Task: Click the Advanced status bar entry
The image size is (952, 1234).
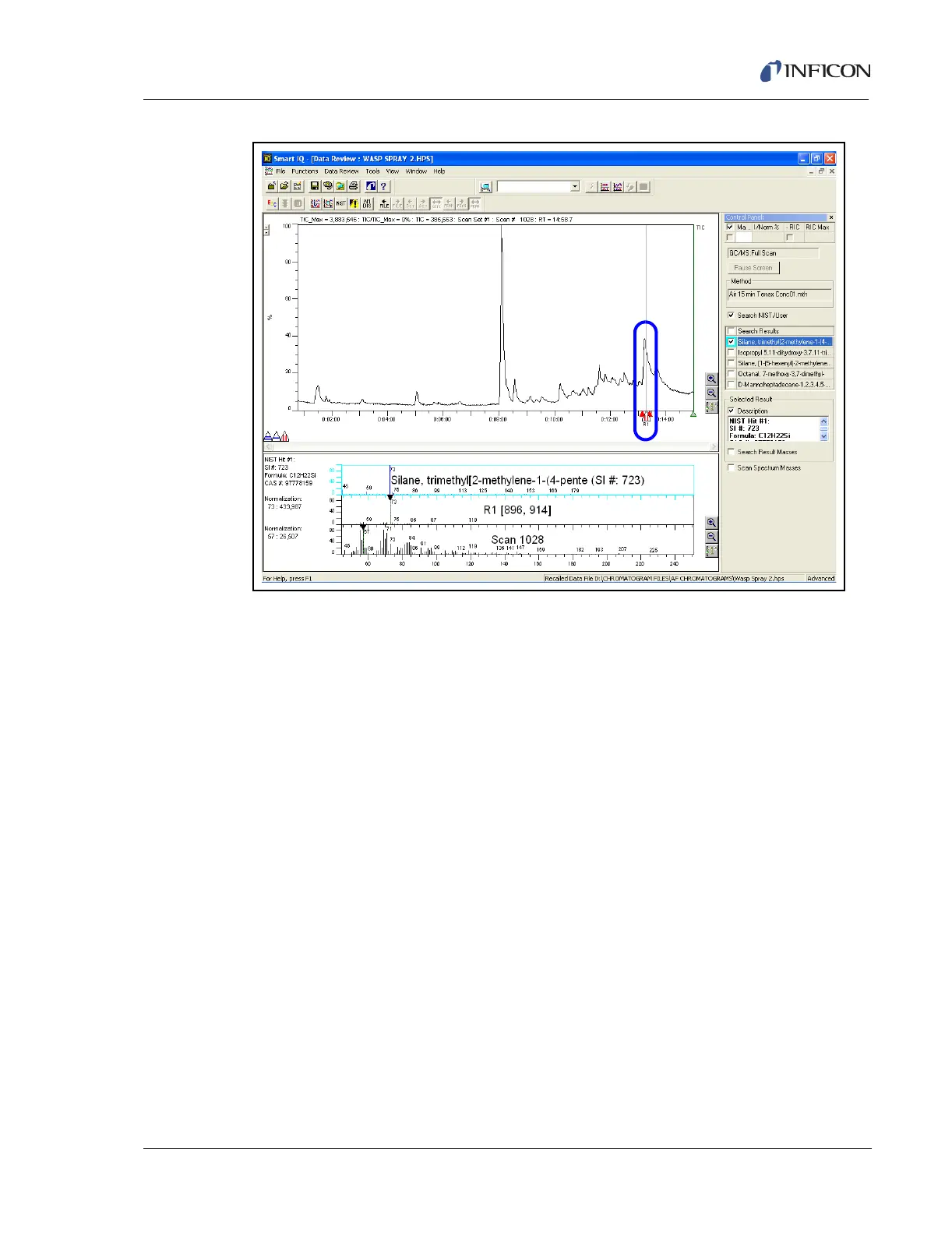Action: (820, 579)
